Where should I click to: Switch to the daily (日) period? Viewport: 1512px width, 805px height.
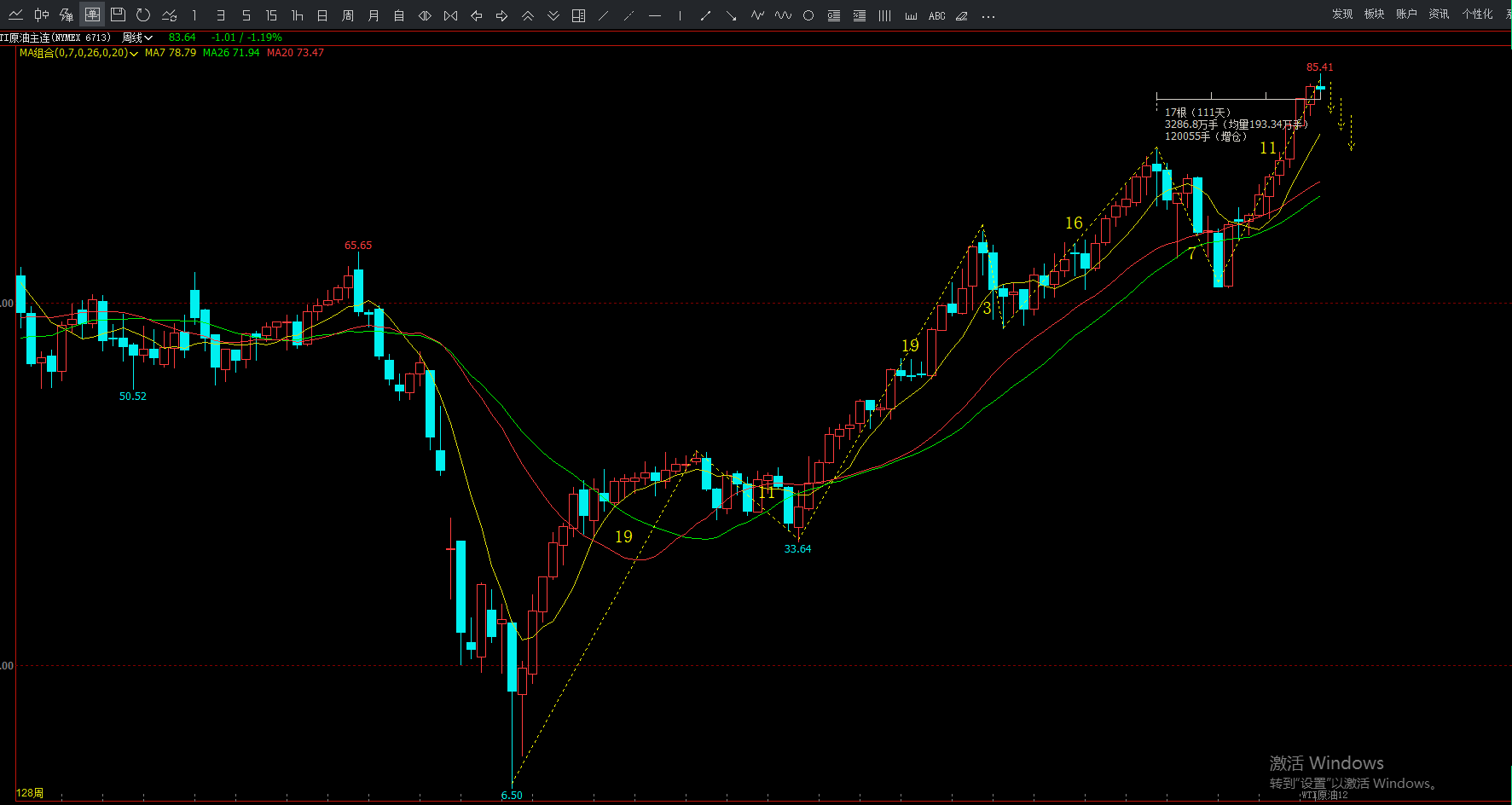coord(322,15)
